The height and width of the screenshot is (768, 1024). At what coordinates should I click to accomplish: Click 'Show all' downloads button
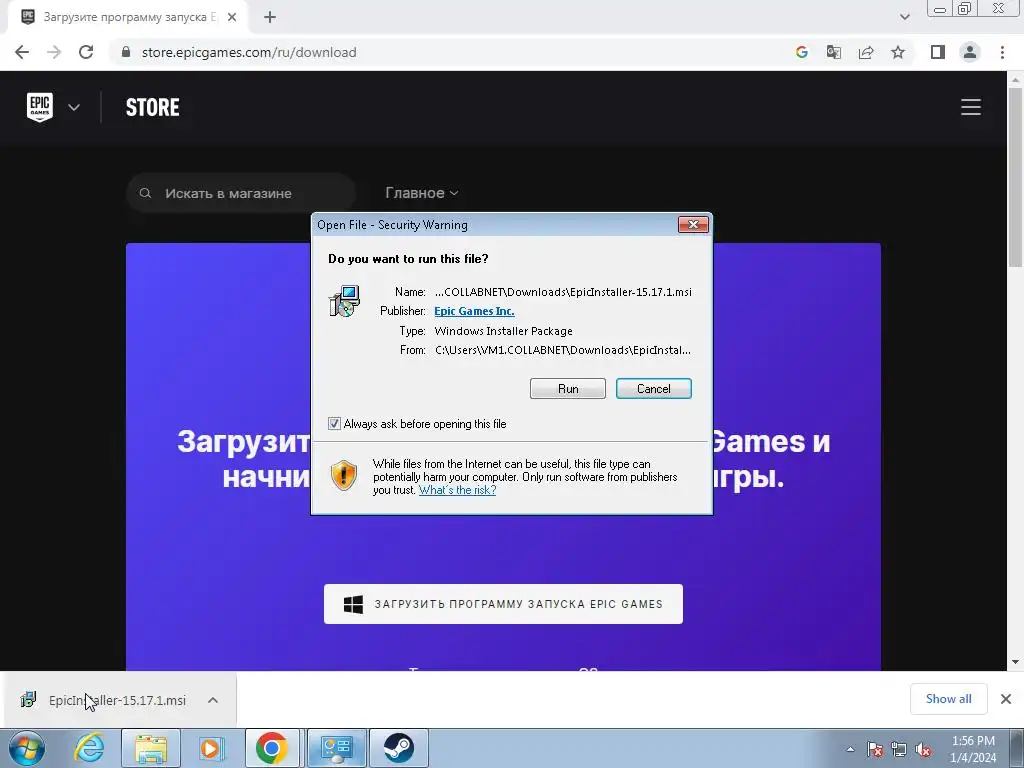(x=948, y=699)
